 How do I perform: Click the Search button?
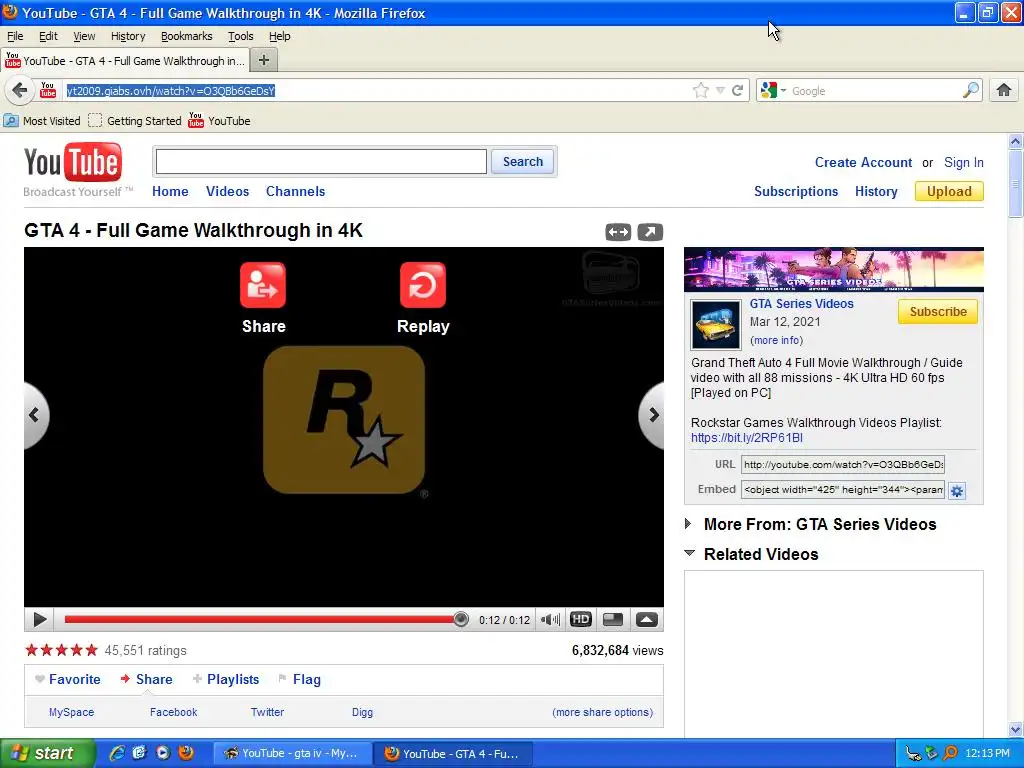[522, 161]
